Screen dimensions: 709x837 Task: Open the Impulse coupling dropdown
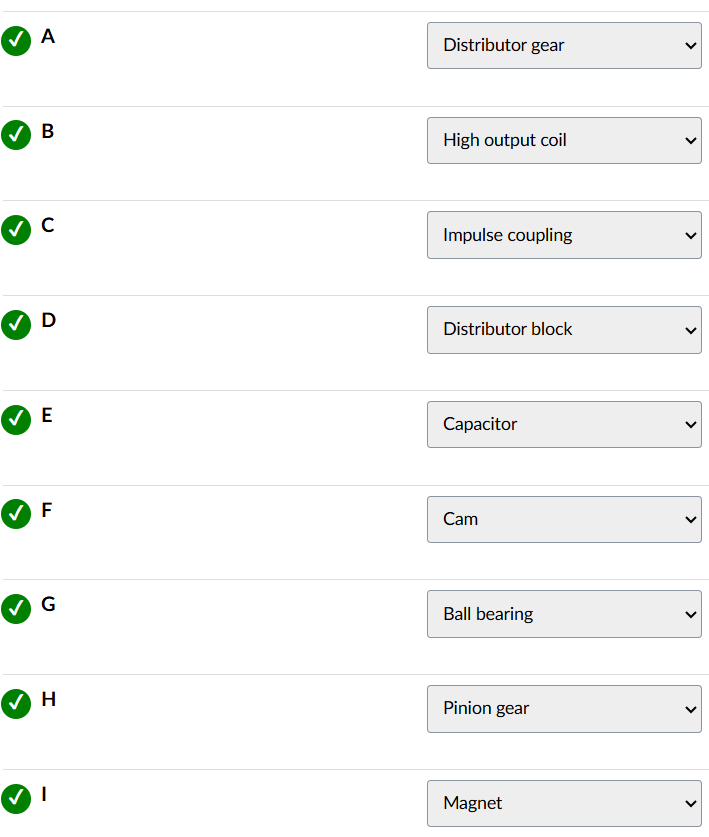click(564, 235)
